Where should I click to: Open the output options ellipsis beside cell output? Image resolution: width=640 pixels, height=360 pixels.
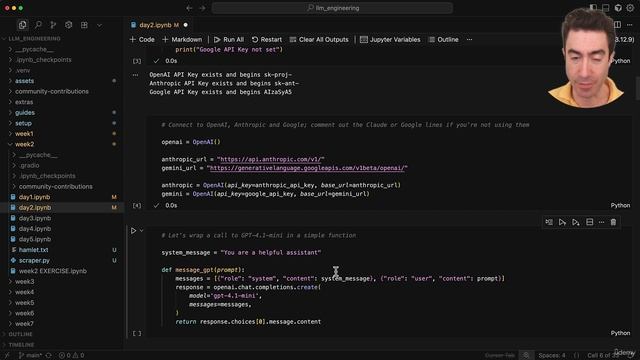[x=135, y=75]
